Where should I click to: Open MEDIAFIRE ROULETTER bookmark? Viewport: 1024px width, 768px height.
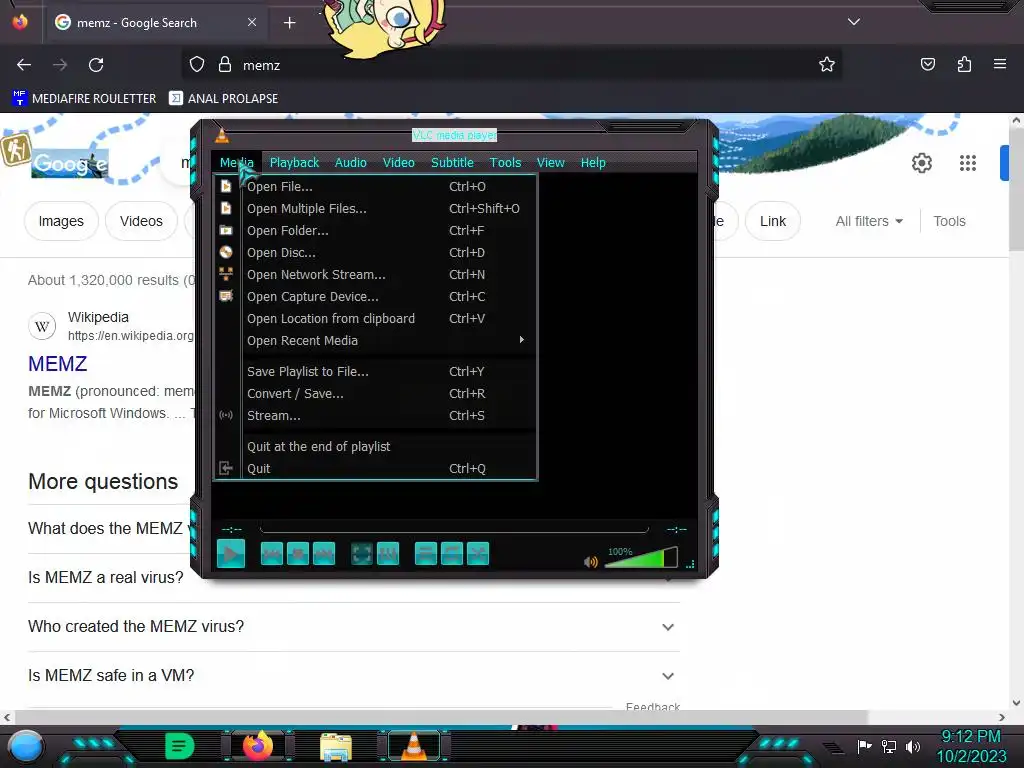pos(84,99)
